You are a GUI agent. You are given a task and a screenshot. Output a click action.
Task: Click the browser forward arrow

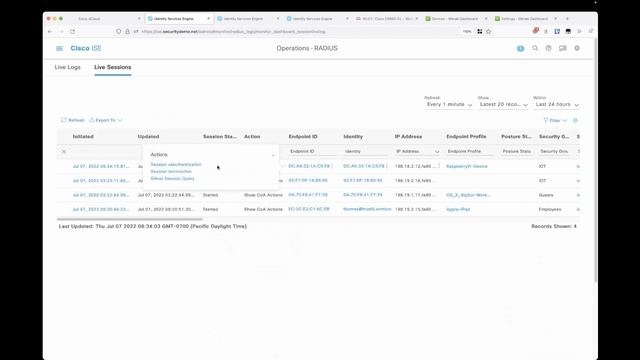click(61, 31)
